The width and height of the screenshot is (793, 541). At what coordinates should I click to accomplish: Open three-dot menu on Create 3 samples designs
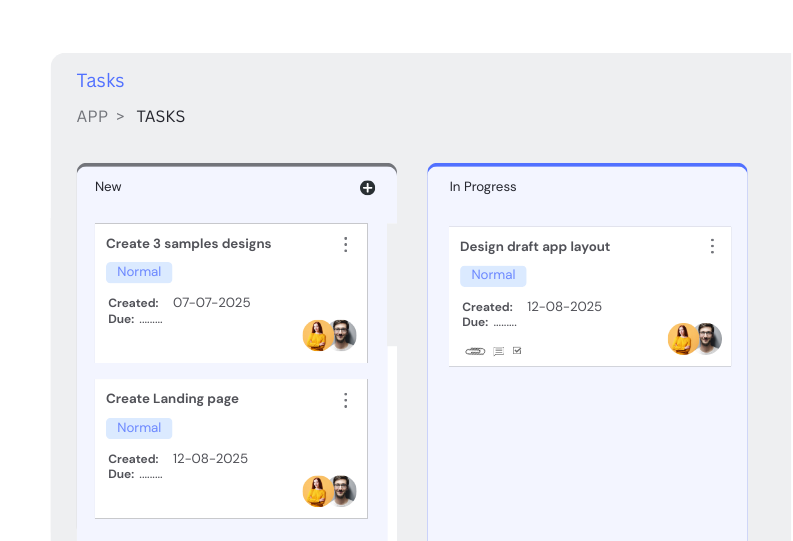[345, 244]
